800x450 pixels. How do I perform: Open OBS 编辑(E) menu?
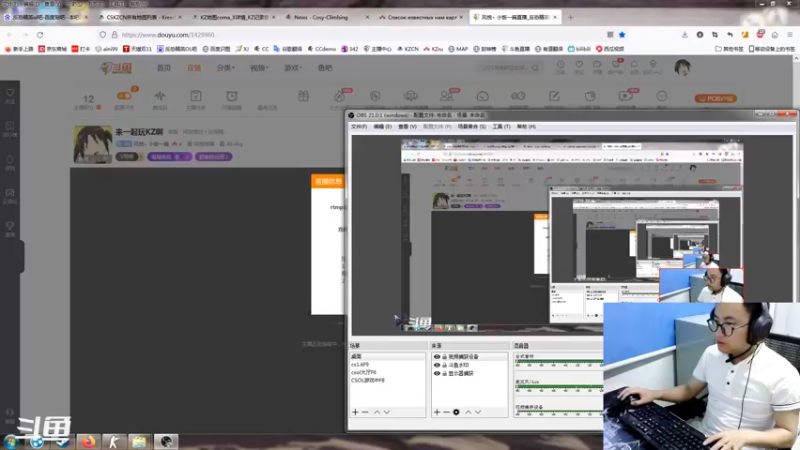(x=383, y=127)
